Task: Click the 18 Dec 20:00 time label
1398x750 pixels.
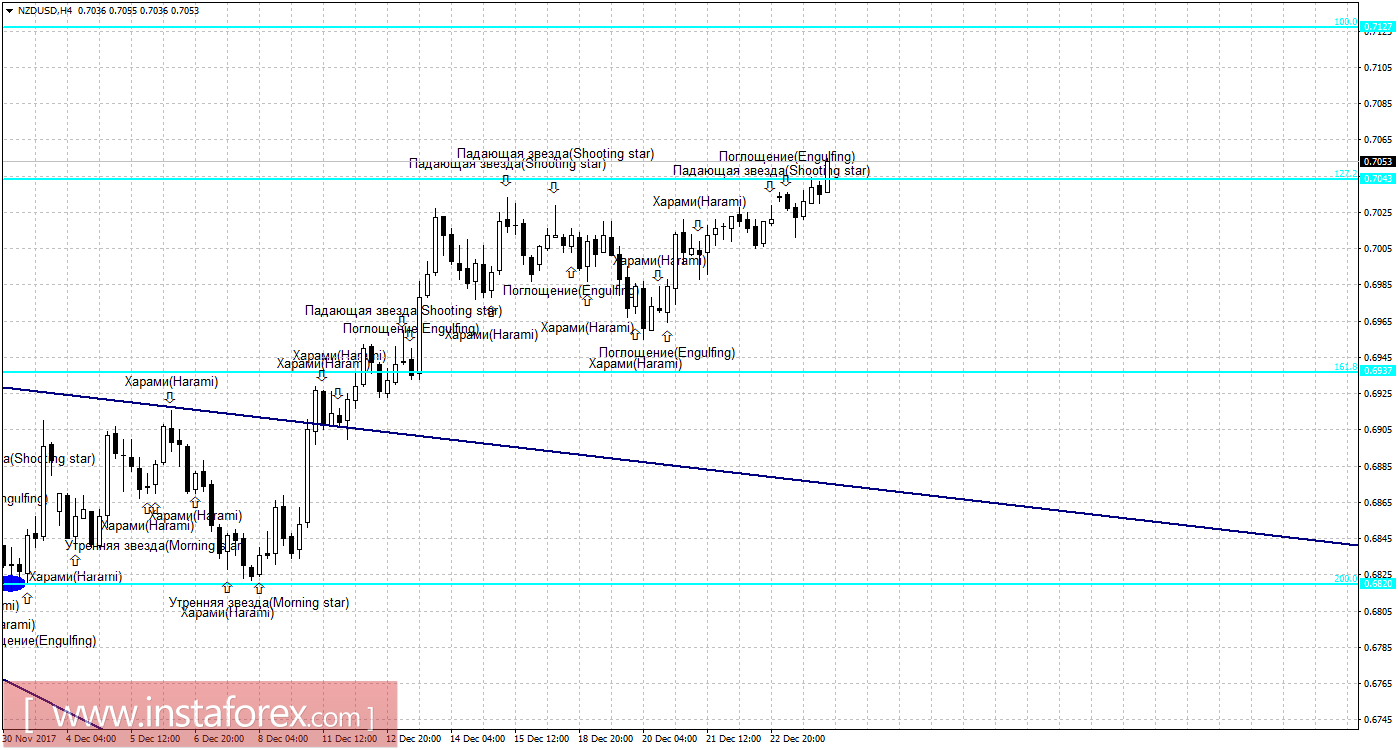Action: tap(605, 739)
